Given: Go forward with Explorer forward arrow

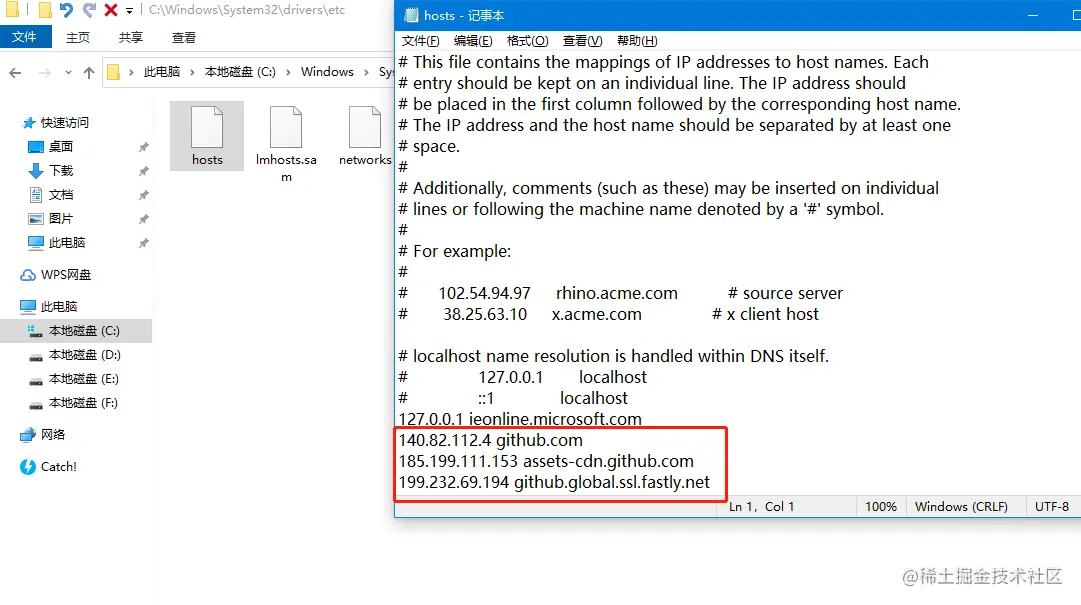Looking at the screenshot, I should pyautogui.click(x=45, y=72).
